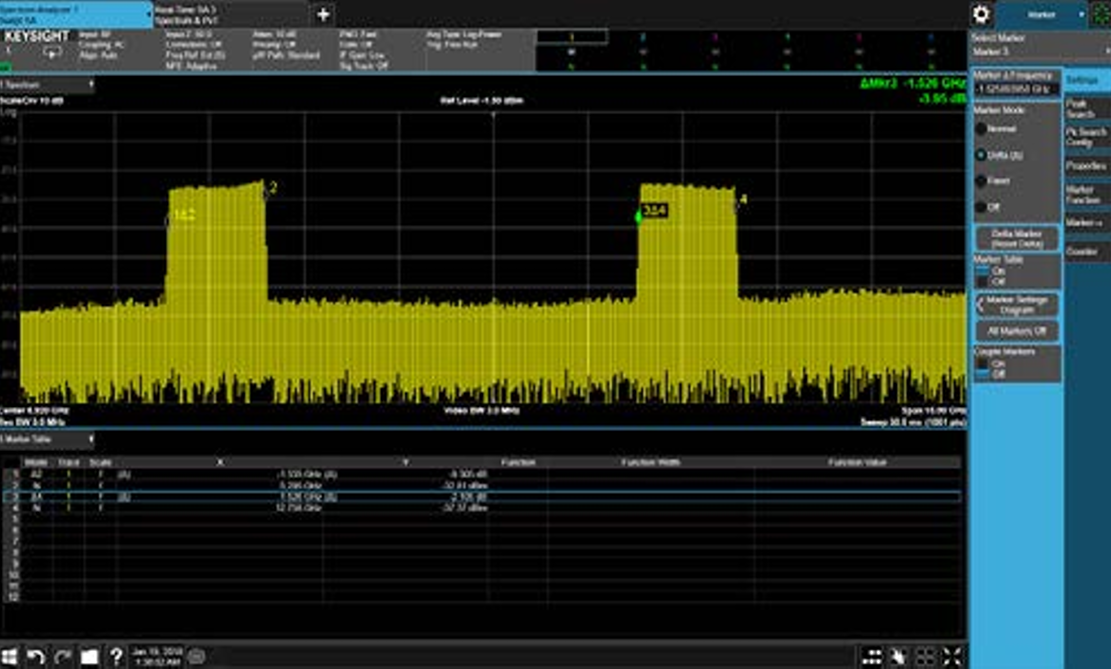Set marker mode to Off
1111x669 pixels.
pyautogui.click(x=981, y=207)
